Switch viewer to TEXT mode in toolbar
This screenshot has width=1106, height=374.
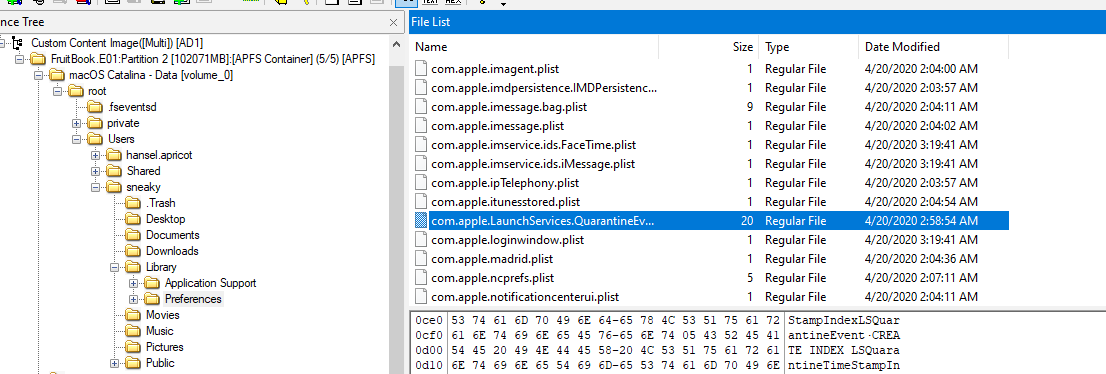click(430, 2)
